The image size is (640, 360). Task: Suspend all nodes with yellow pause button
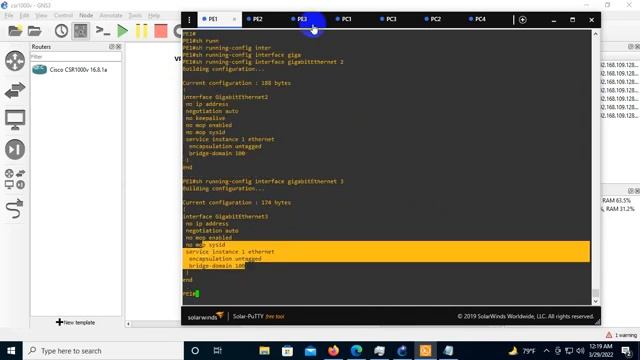[x=142, y=31]
